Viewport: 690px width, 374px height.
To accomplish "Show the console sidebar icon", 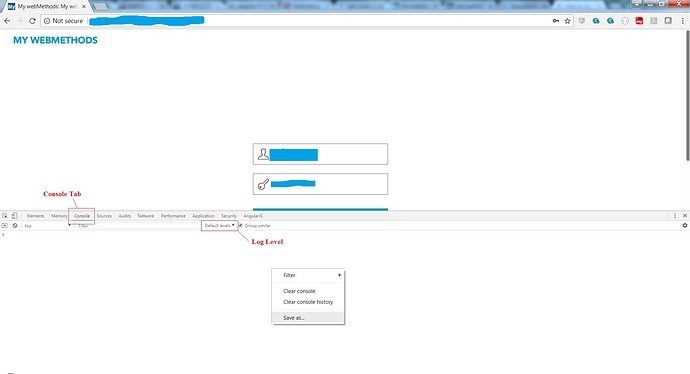I will [5, 225].
